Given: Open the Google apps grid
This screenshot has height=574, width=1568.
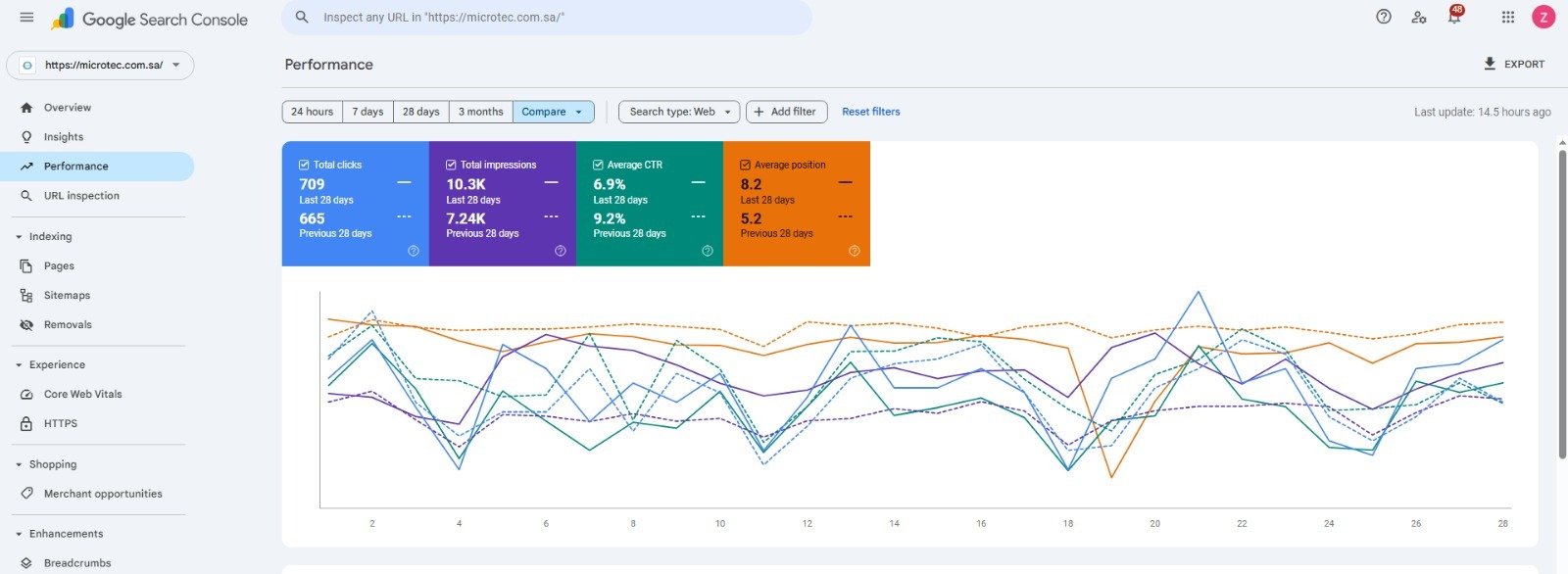Looking at the screenshot, I should tap(1507, 17).
